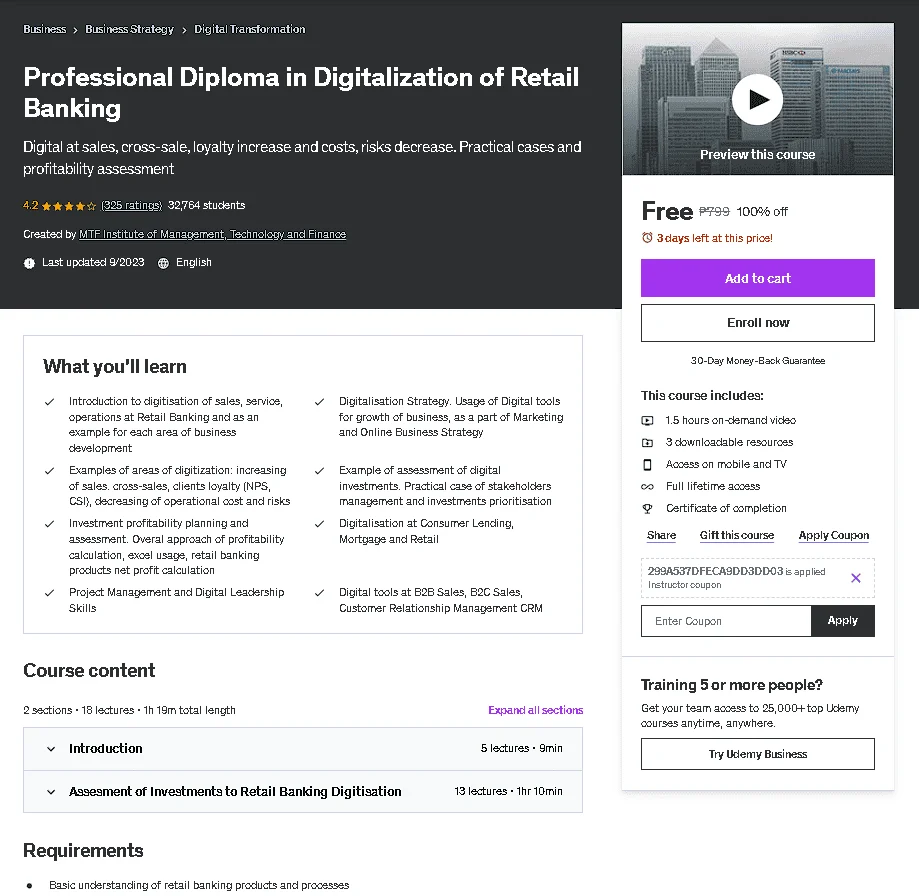919x896 pixels.
Task: Add the course to cart
Action: click(757, 278)
